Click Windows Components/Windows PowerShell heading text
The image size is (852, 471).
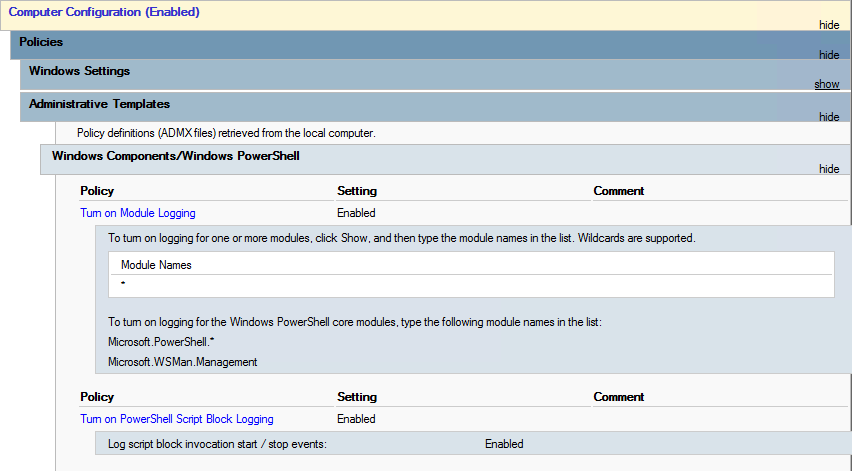tap(175, 156)
